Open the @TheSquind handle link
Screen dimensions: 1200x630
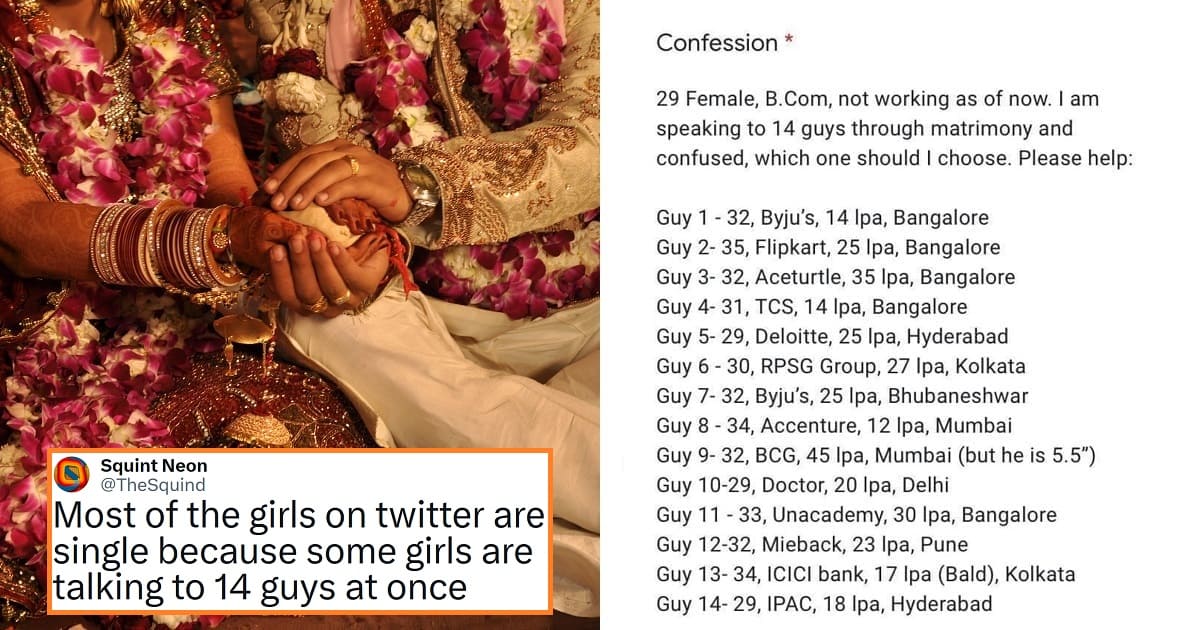click(x=153, y=485)
